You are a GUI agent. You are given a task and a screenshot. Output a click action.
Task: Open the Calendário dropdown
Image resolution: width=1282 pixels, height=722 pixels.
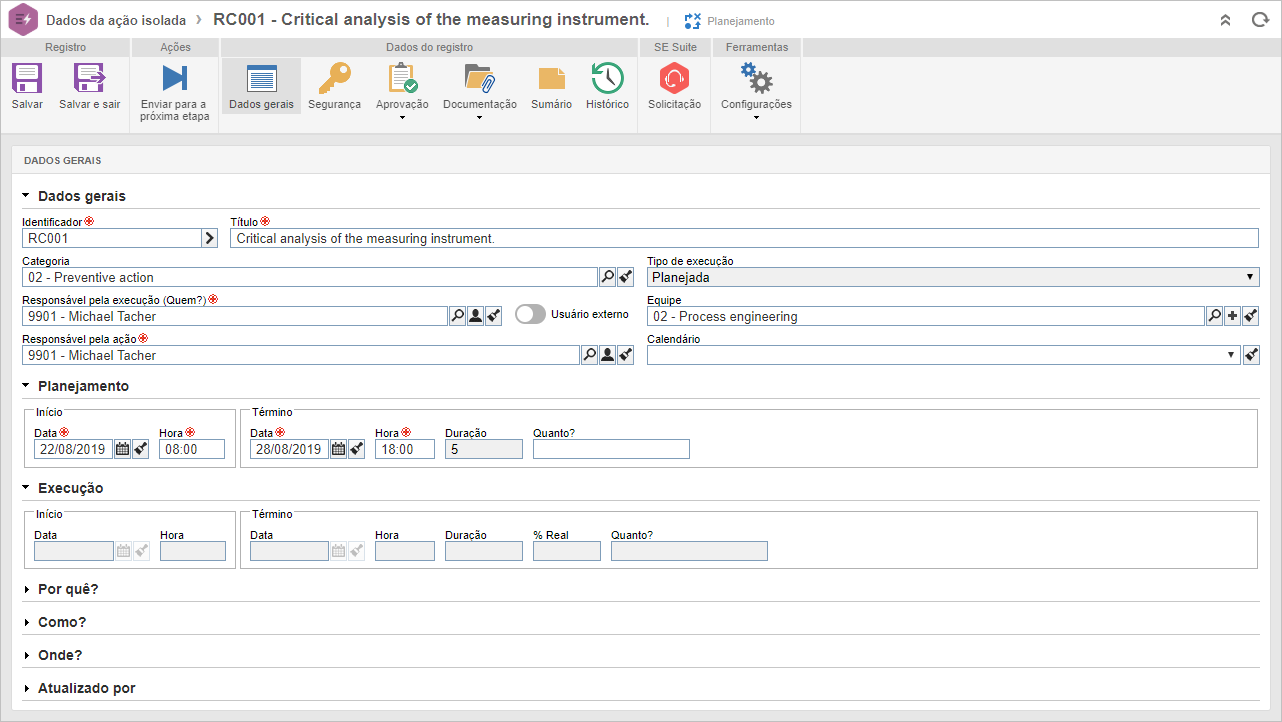pyautogui.click(x=943, y=355)
